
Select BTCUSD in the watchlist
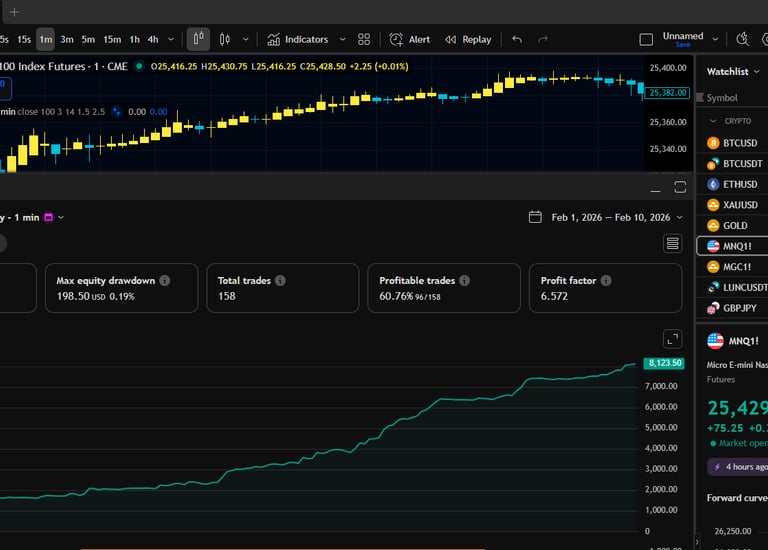pyautogui.click(x=732, y=143)
